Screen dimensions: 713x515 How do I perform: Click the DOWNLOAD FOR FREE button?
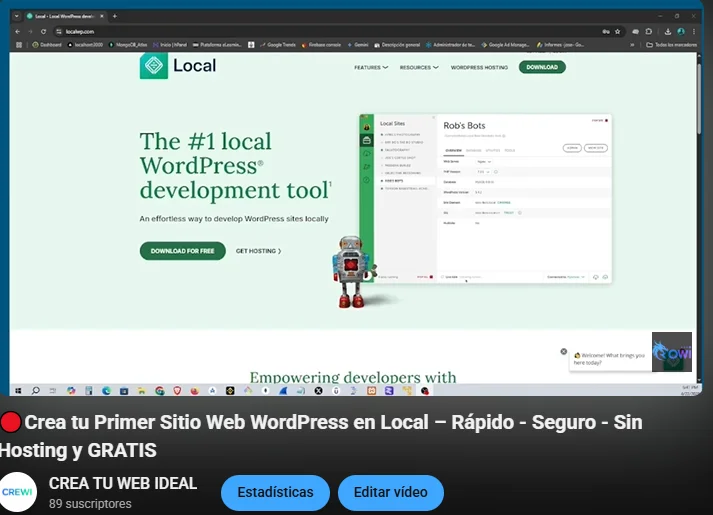[182, 251]
